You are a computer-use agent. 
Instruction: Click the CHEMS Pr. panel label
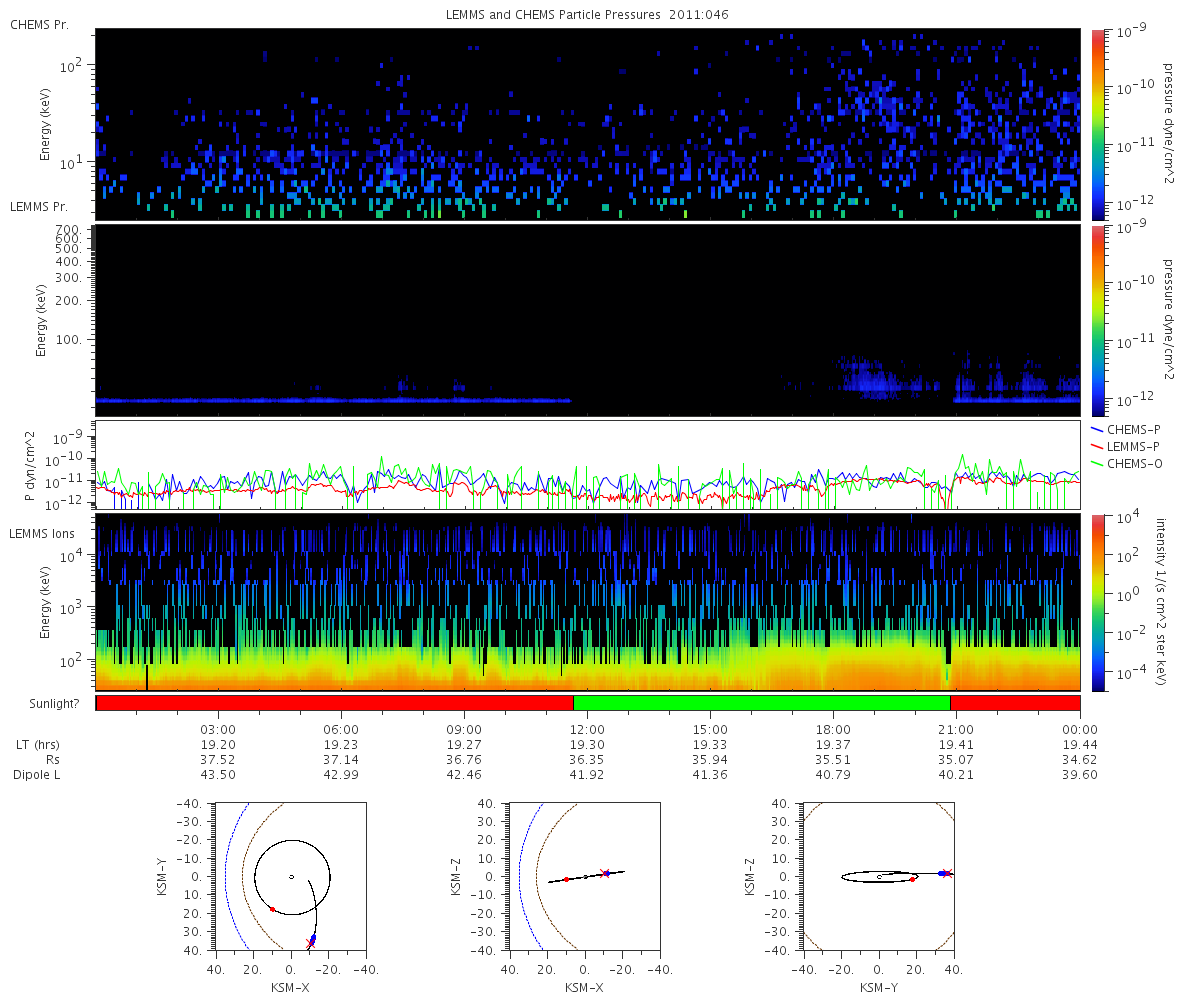(39, 24)
